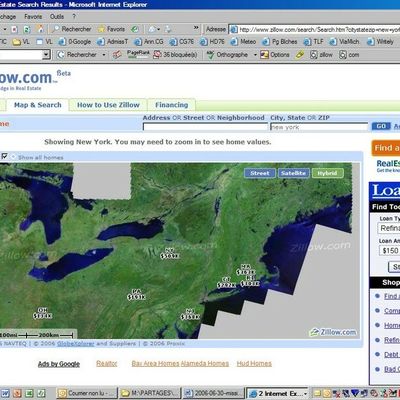The height and width of the screenshot is (400, 400).
Task: Click the City, State or ZIP field
Action: (x=319, y=127)
